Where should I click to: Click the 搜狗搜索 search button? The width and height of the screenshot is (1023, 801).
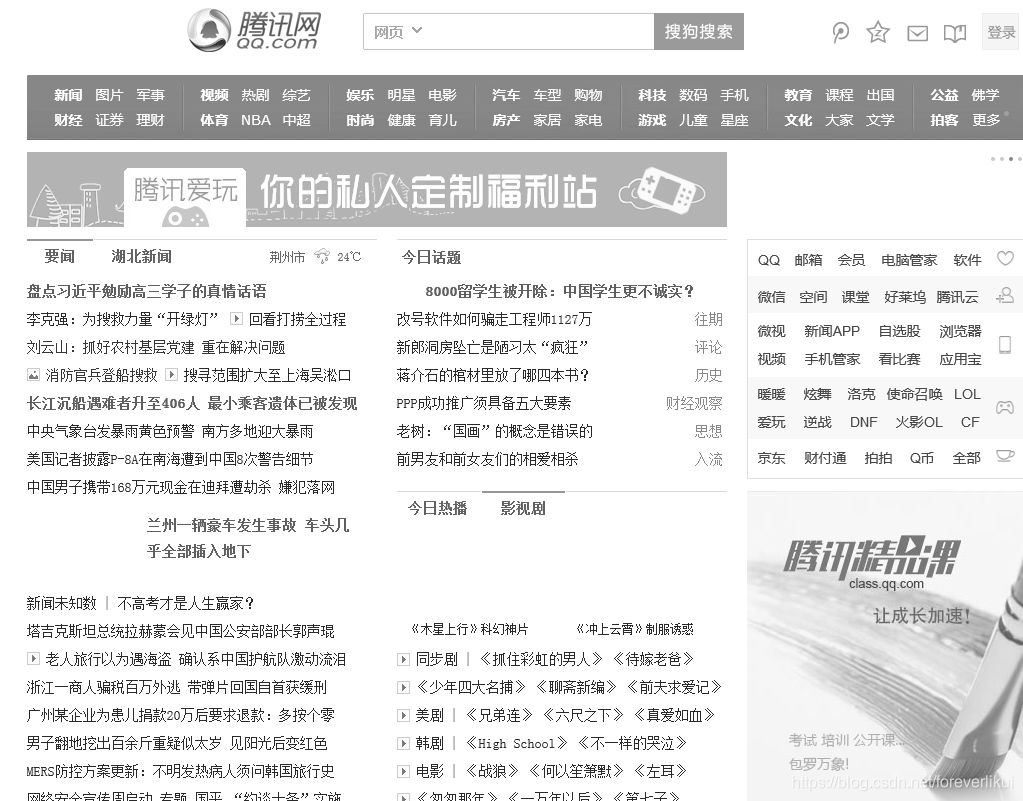tap(699, 31)
